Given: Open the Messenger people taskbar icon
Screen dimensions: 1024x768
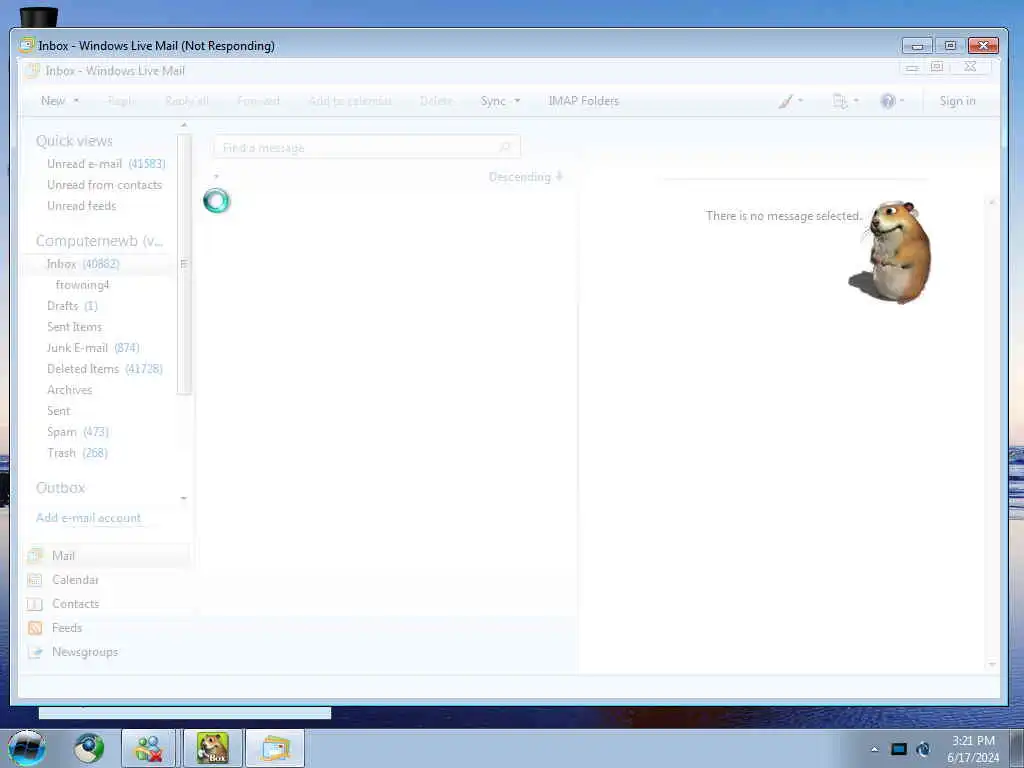Looking at the screenshot, I should pos(149,748).
